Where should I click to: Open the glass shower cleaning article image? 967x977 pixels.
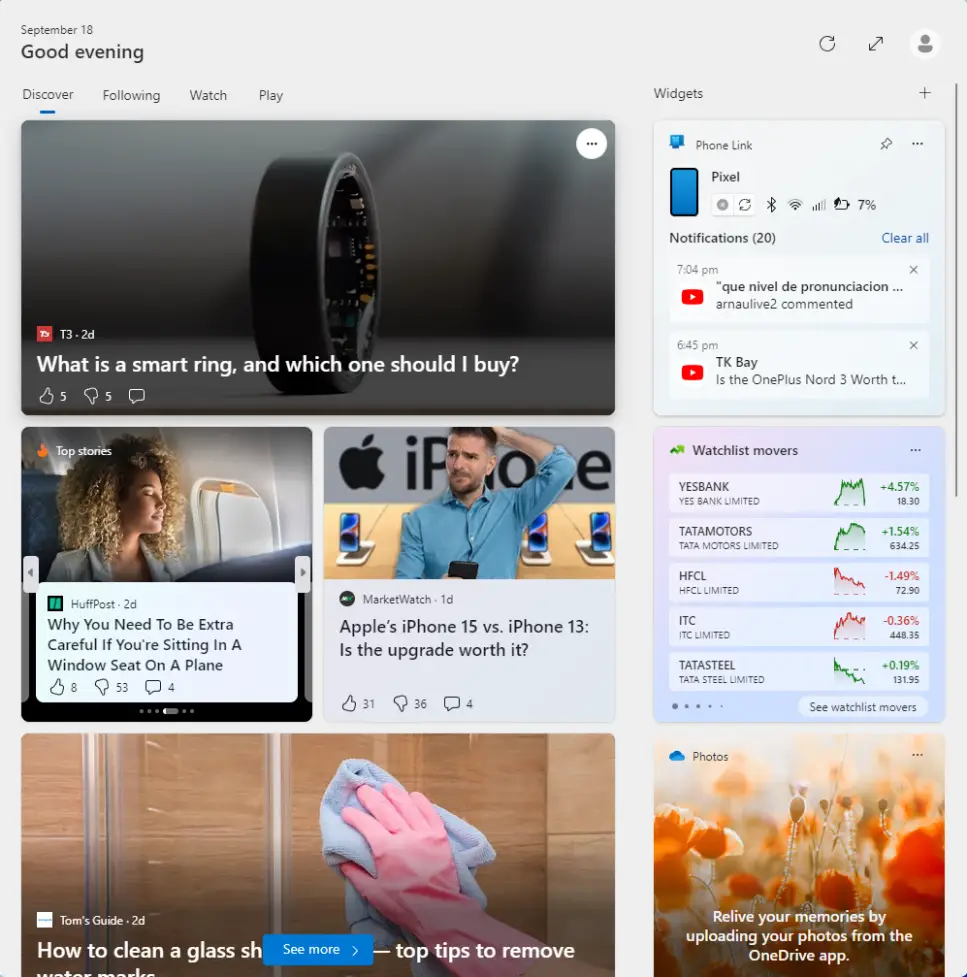318,829
